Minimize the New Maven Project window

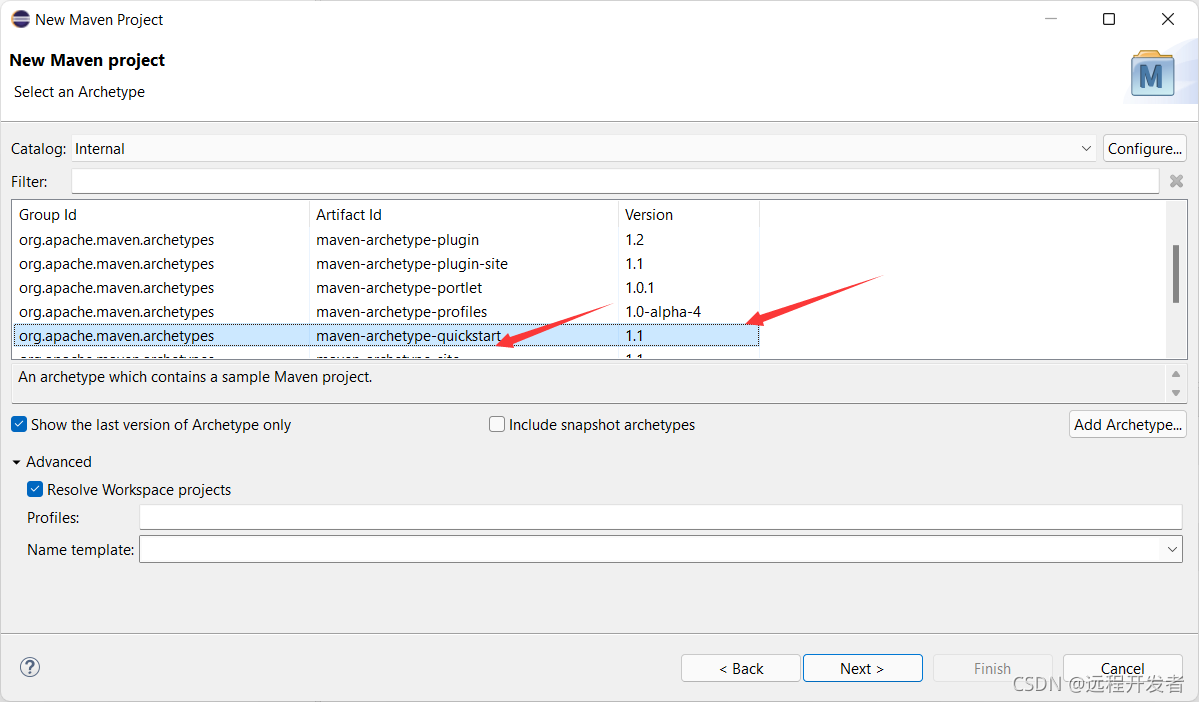pyautogui.click(x=1051, y=19)
